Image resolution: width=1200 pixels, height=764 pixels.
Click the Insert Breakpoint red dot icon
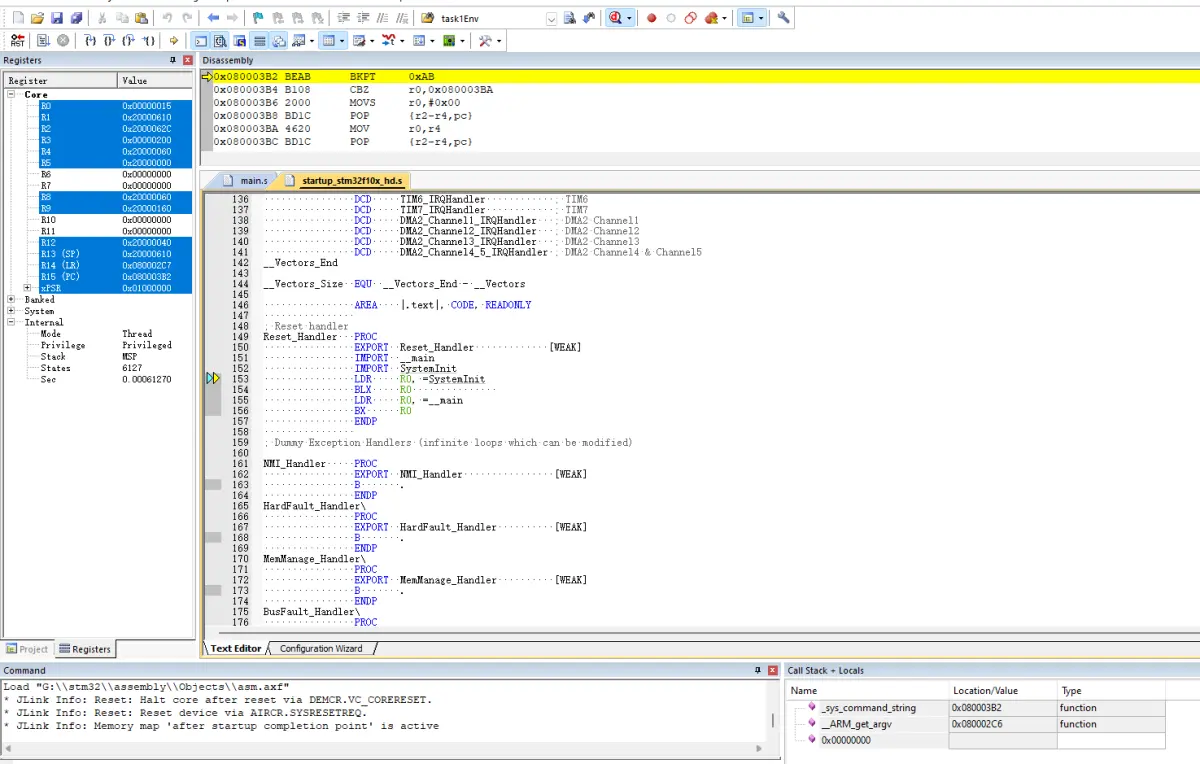651,18
